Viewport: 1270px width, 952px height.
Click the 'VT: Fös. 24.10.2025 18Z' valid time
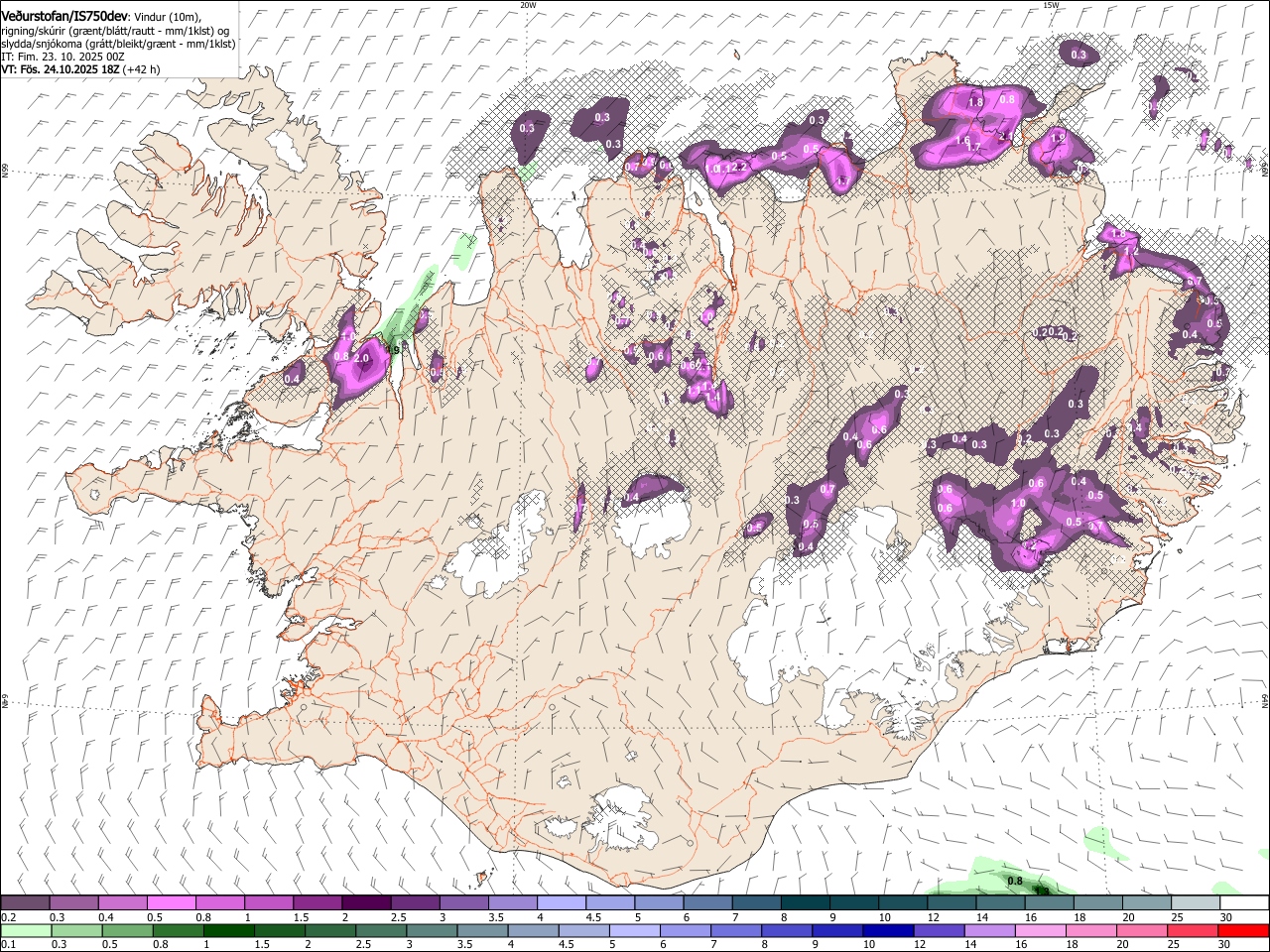coord(61,69)
